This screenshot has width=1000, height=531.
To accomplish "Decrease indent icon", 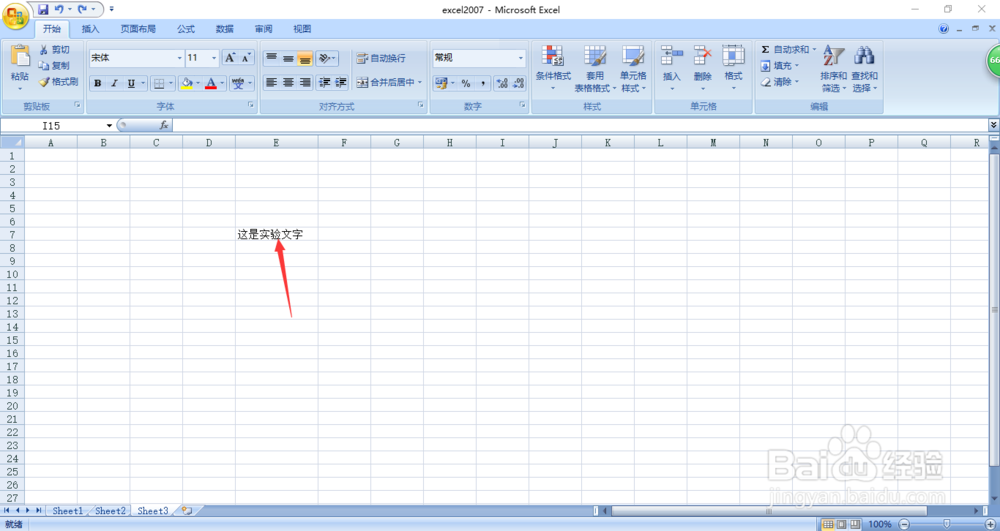I will click(325, 82).
